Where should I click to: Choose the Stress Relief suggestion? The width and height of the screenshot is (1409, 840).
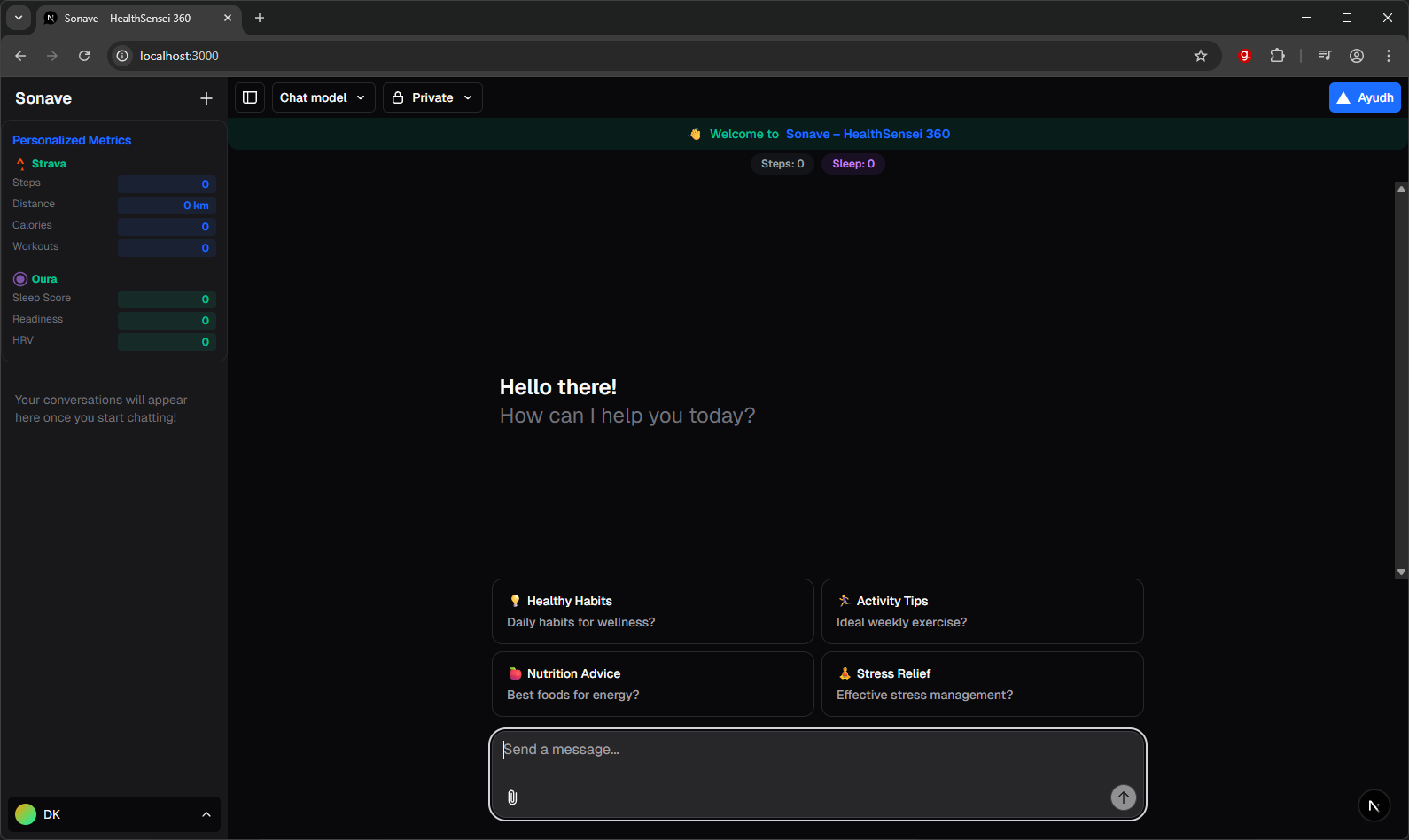point(983,684)
